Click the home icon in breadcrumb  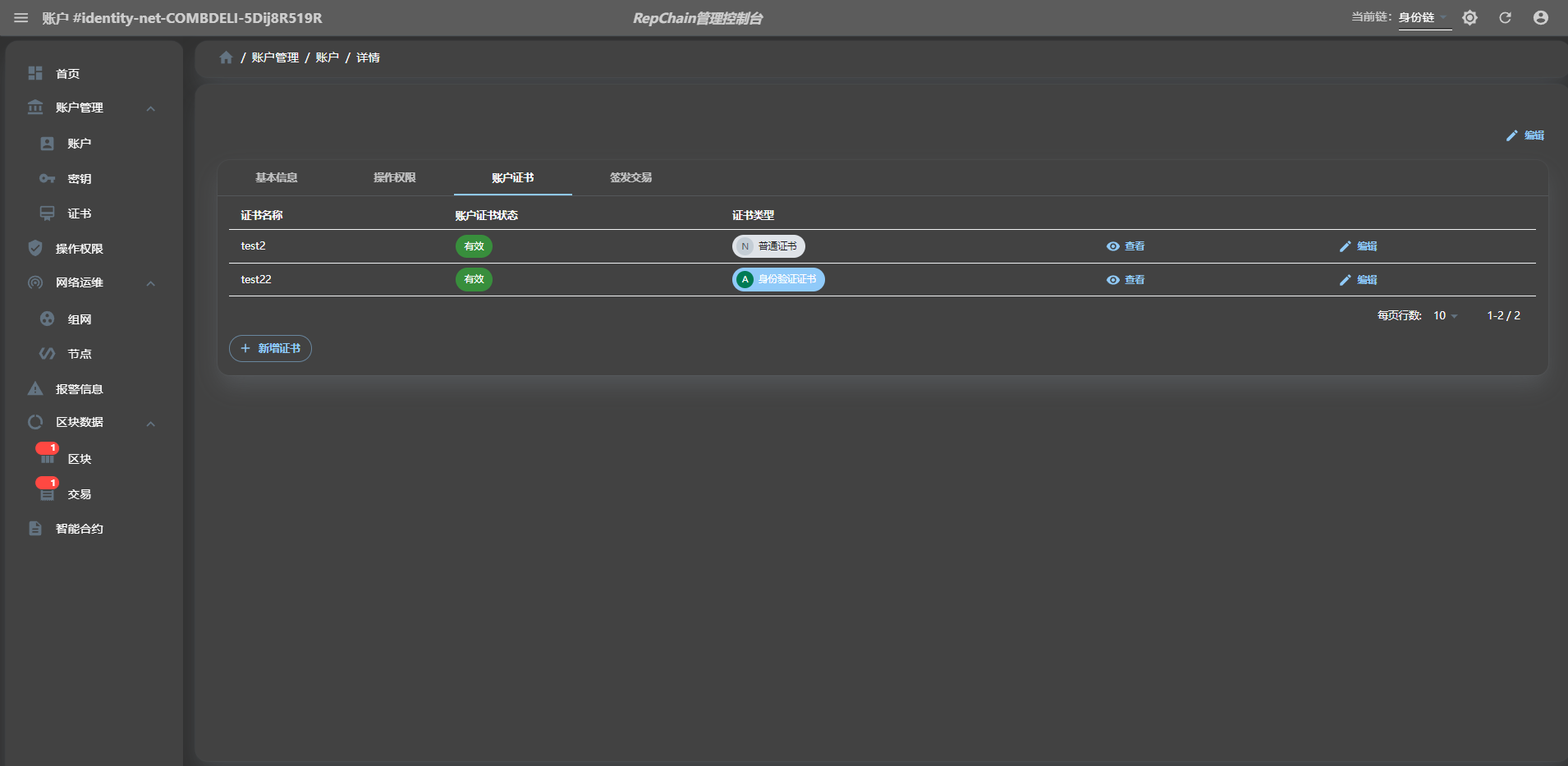pos(227,57)
